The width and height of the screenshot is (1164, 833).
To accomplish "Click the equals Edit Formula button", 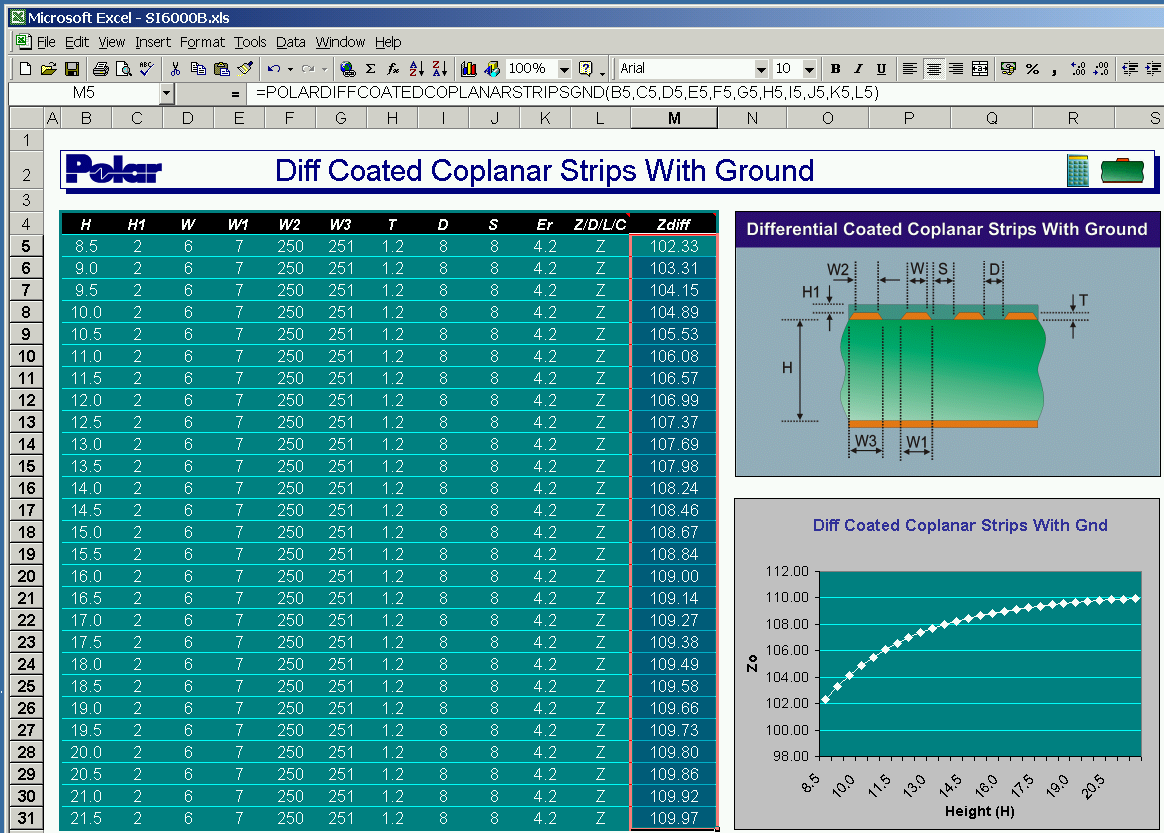I will (235, 94).
